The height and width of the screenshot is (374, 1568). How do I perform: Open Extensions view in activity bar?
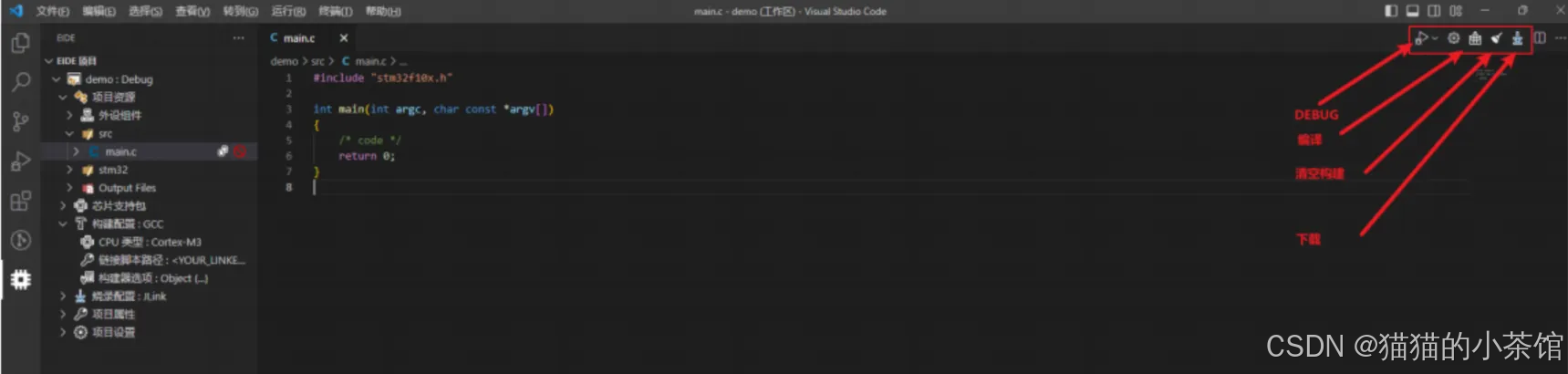(x=20, y=201)
